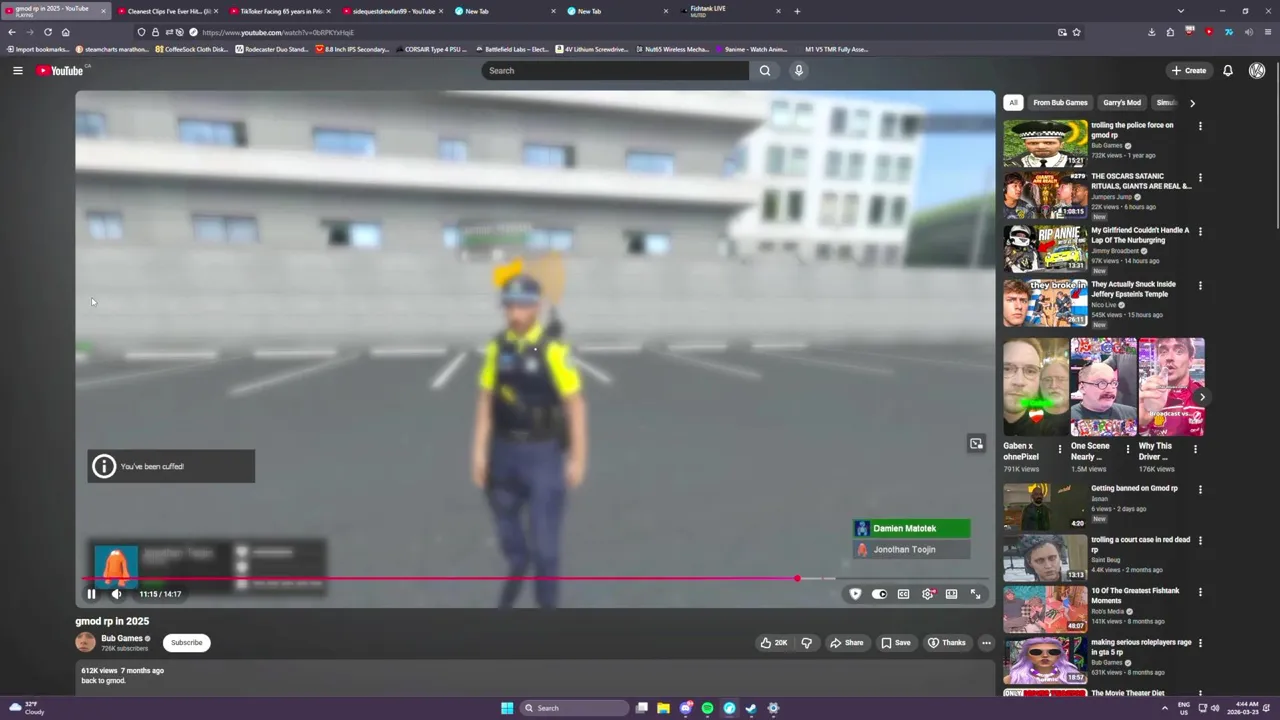Dislike the video
Screen dimensions: 1280x720
[806, 643]
